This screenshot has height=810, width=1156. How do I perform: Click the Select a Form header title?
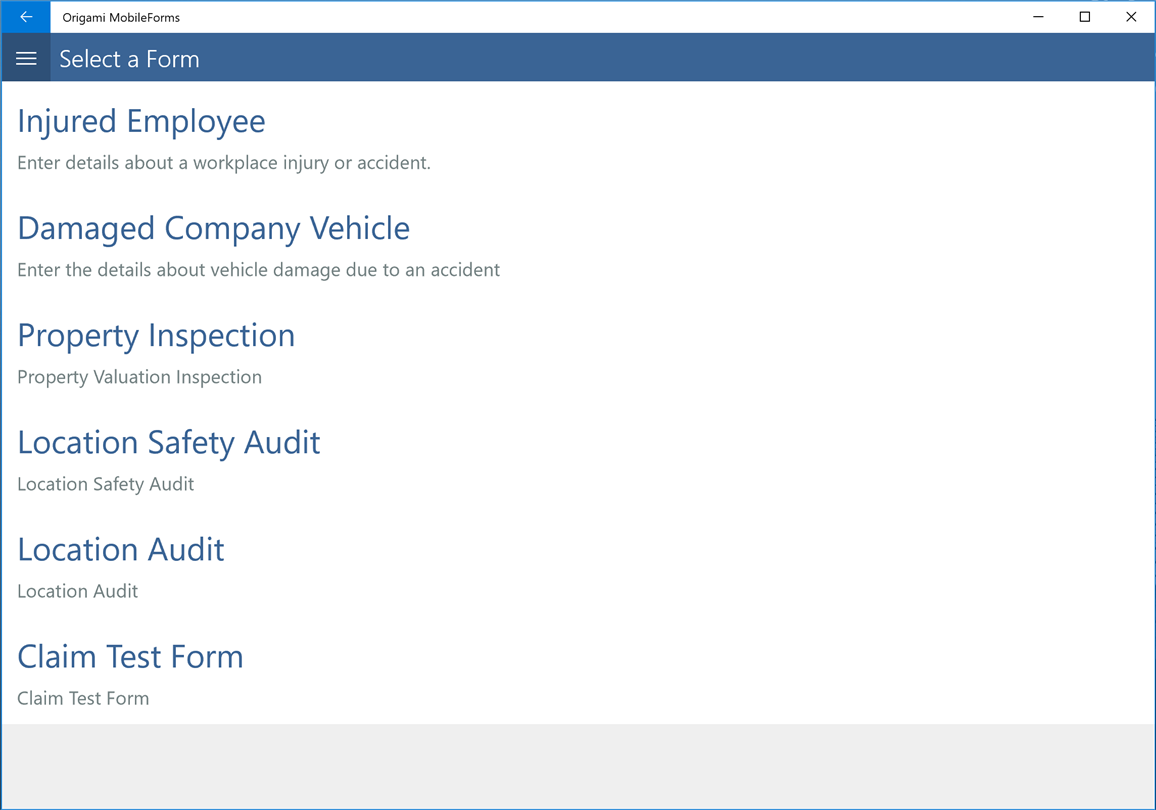pyautogui.click(x=129, y=59)
